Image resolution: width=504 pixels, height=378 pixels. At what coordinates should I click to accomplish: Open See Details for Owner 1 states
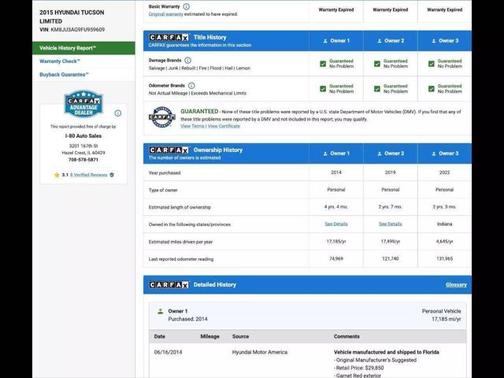click(x=336, y=224)
